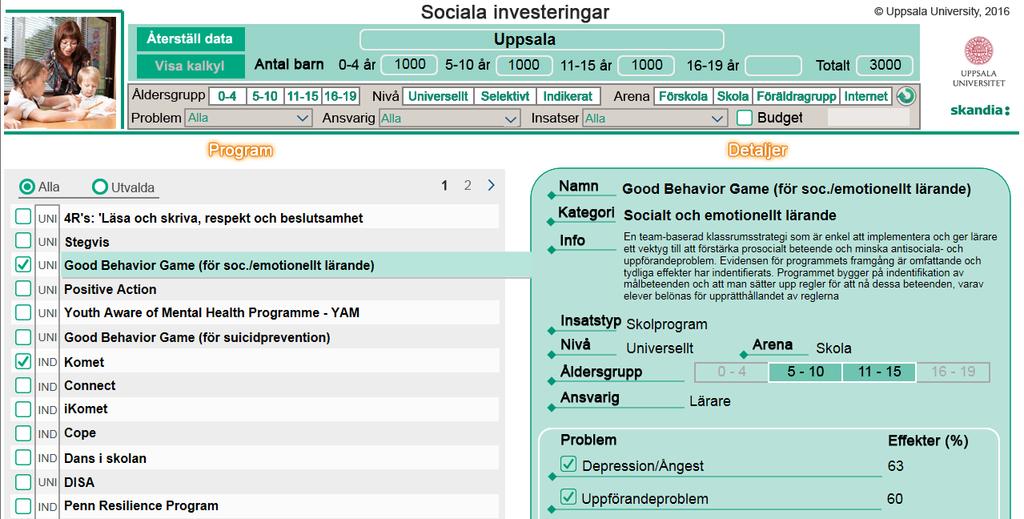Image resolution: width=1024 pixels, height=519 pixels.
Task: Filter by Åldersgrupp 11-15
Action: 302,96
